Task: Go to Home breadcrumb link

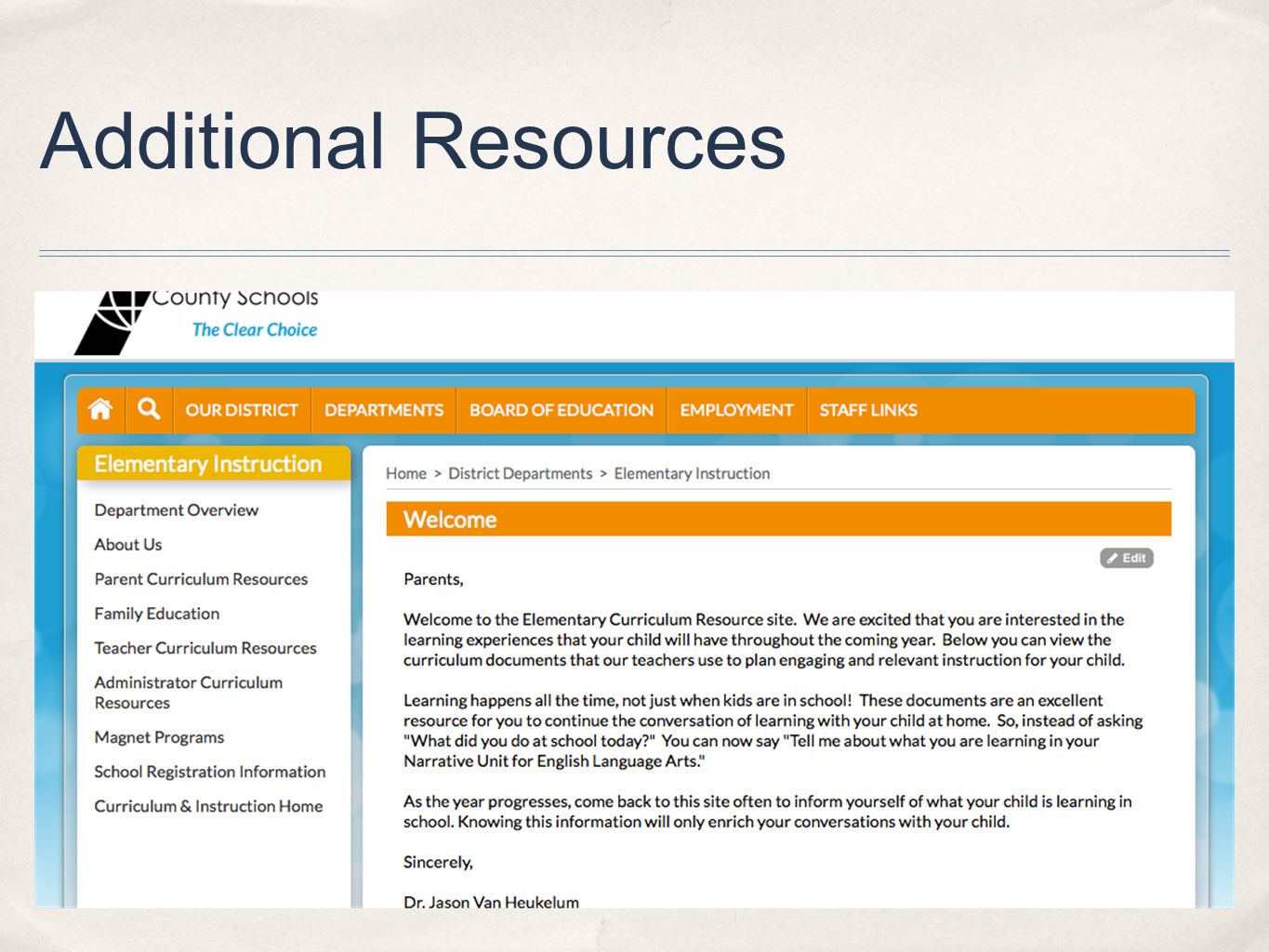Action: click(406, 473)
